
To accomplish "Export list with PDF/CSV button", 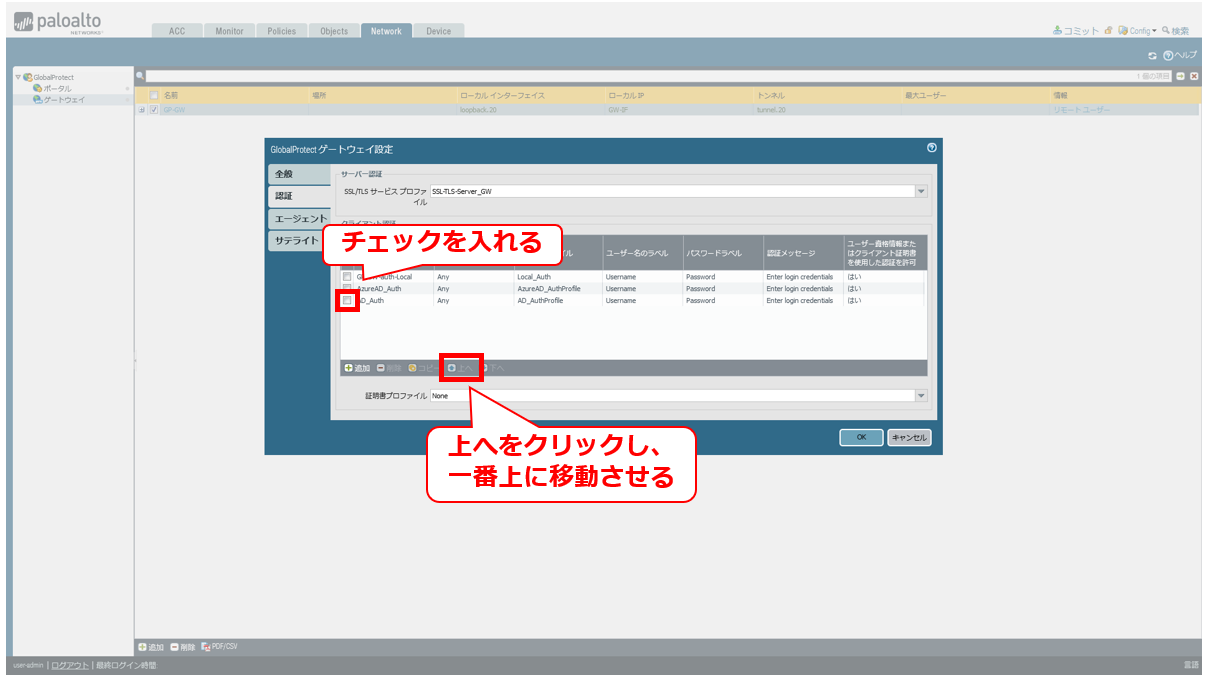I will [x=220, y=647].
